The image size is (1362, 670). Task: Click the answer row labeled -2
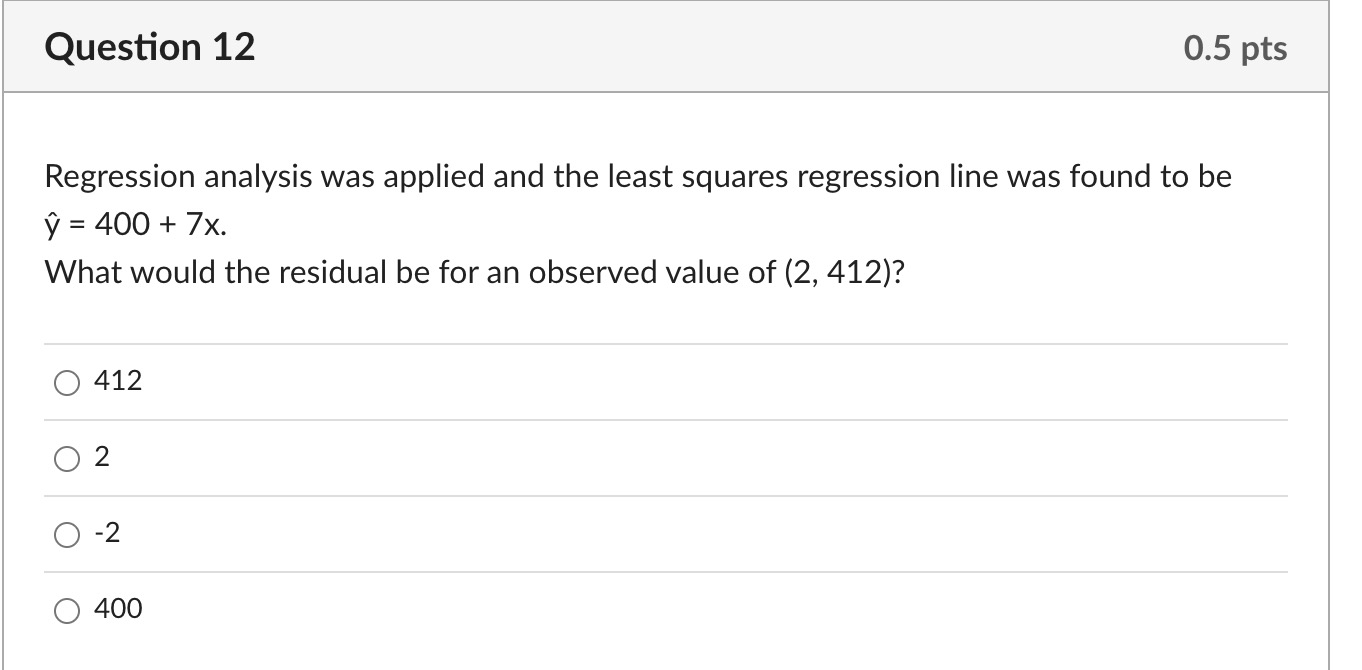coord(400,533)
